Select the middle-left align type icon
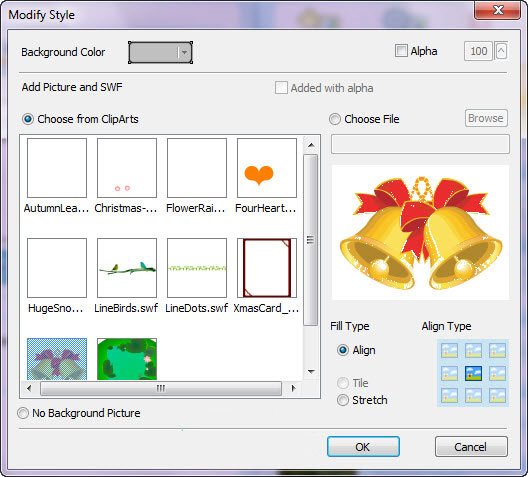The height and width of the screenshot is (477, 528). [449, 373]
